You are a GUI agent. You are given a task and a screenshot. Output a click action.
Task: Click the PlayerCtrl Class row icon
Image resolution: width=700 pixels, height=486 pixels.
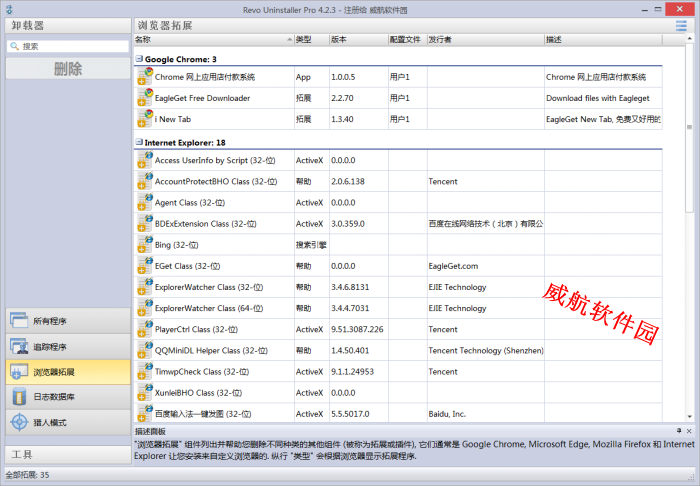tap(145, 329)
